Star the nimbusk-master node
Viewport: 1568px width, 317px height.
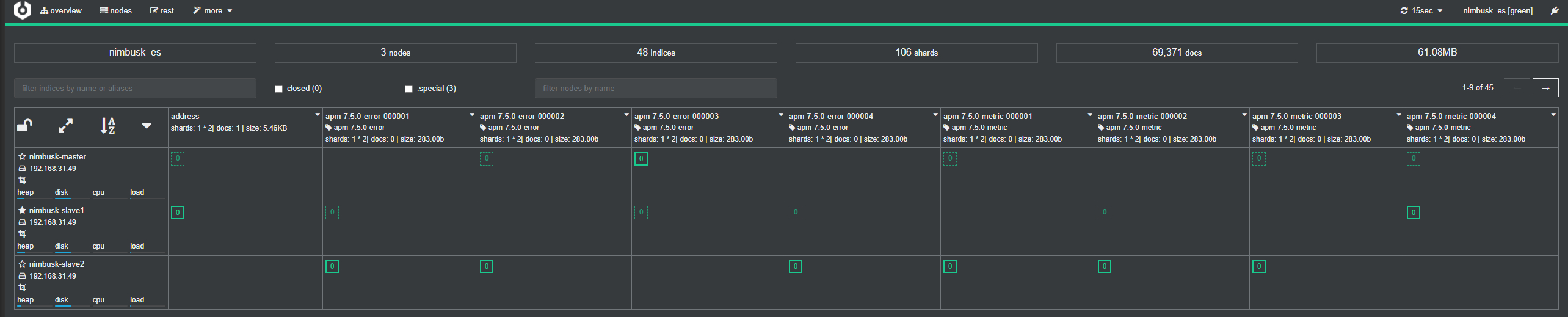pyautogui.click(x=22, y=157)
